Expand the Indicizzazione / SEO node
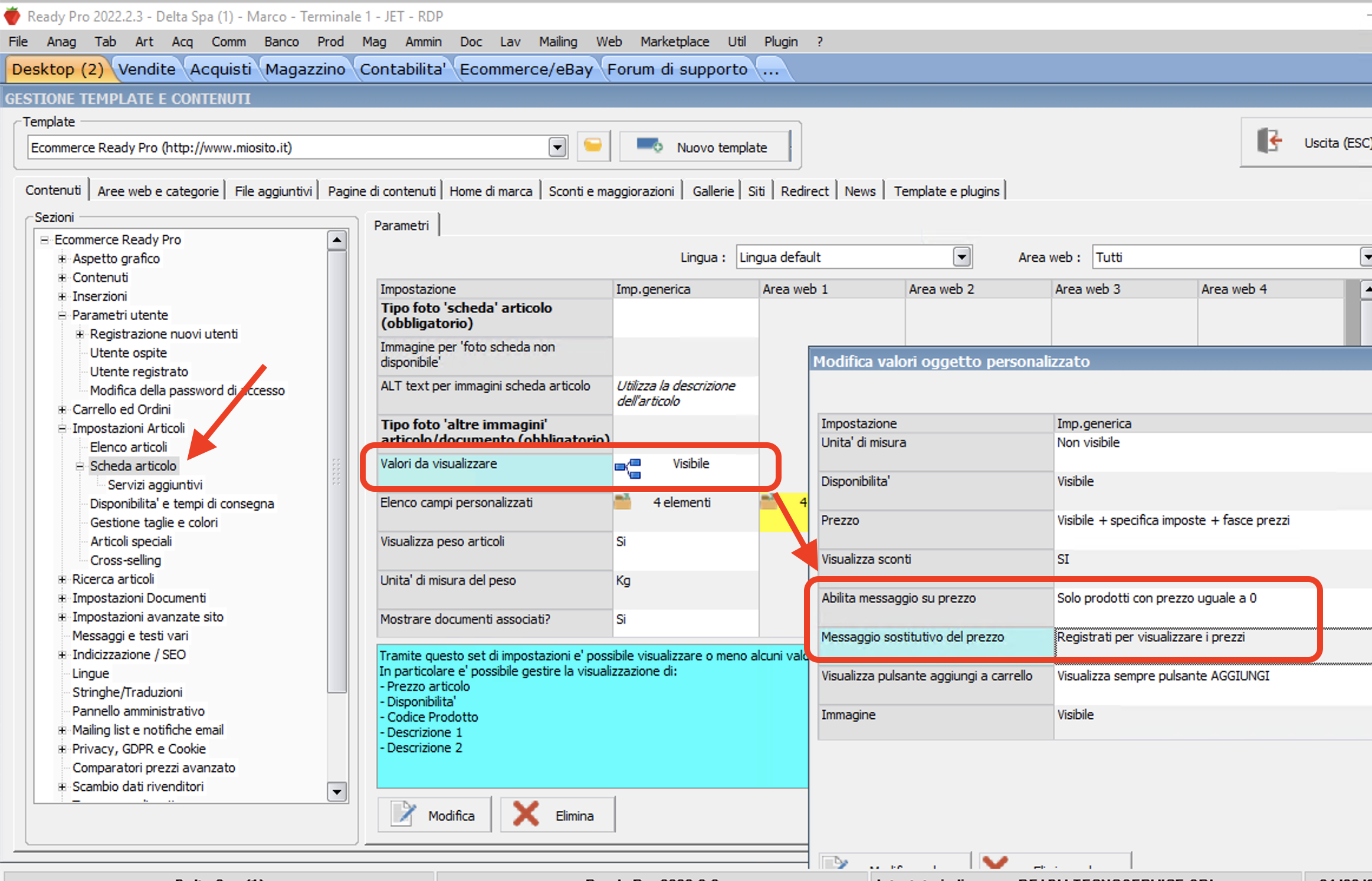Screen dimensions: 1372x881 [x=62, y=655]
